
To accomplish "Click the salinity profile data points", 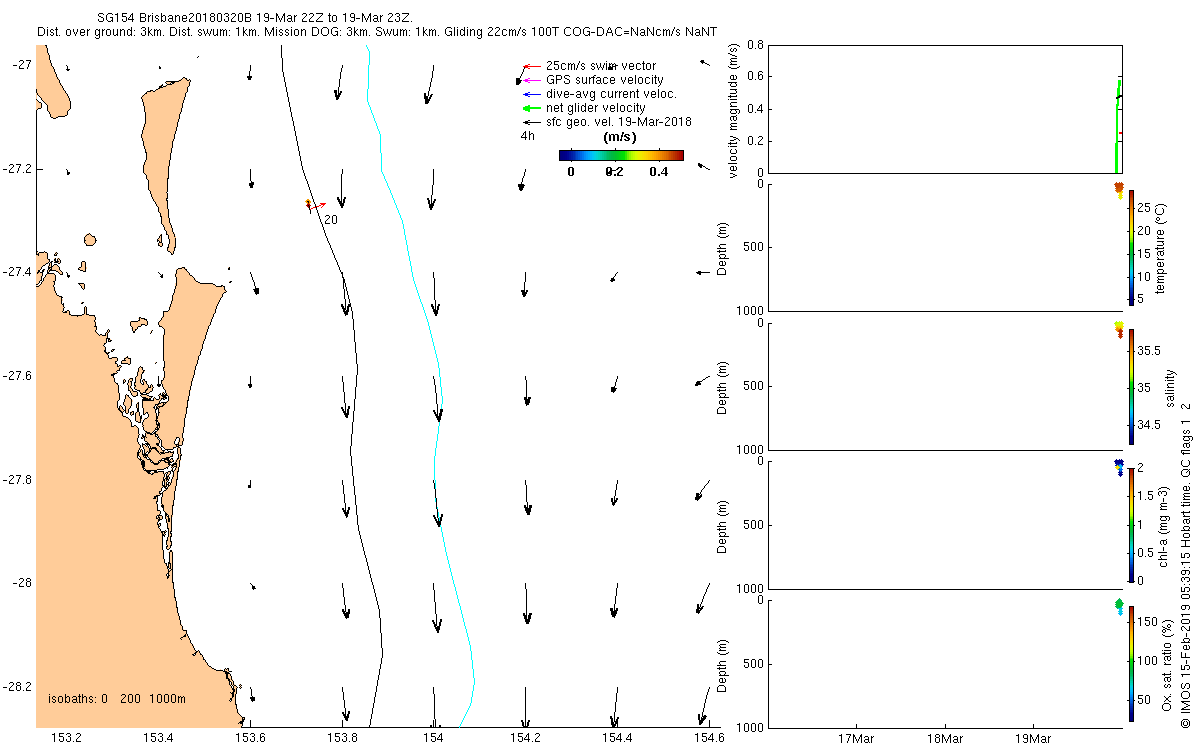I will click(x=1119, y=330).
